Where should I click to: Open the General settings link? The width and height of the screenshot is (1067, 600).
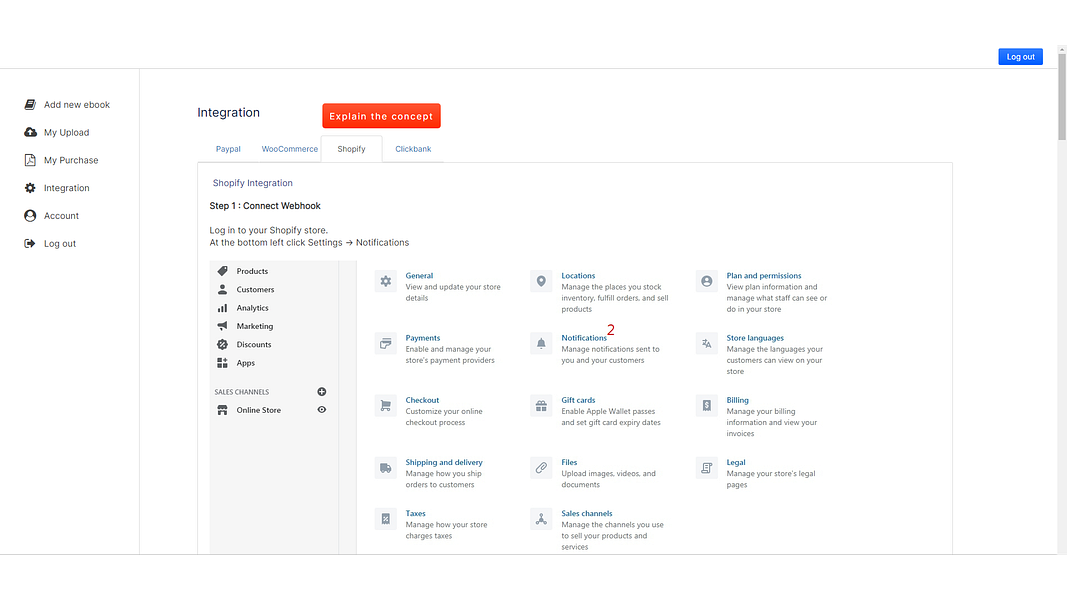tap(419, 276)
